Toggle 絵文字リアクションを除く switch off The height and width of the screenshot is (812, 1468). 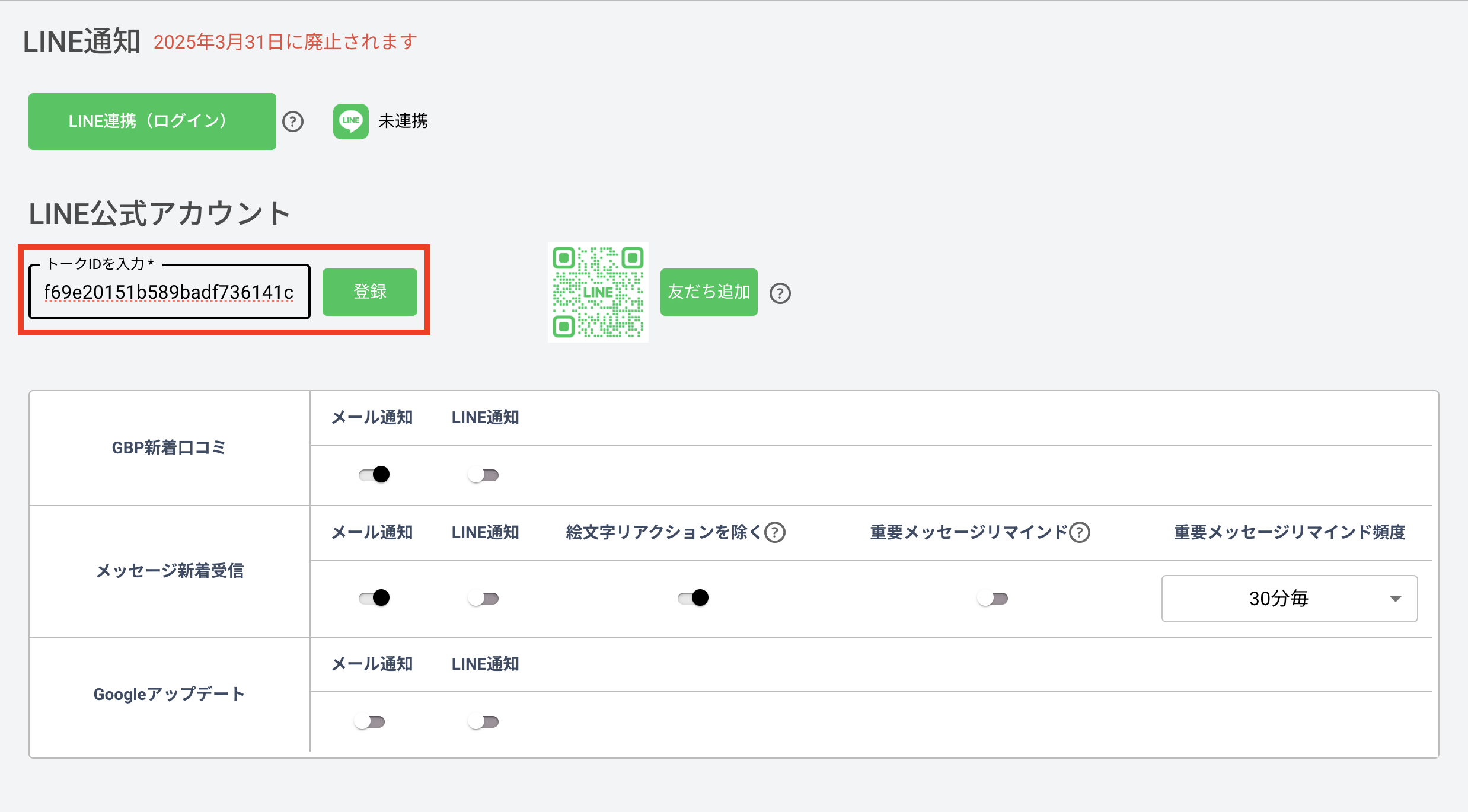pos(693,598)
